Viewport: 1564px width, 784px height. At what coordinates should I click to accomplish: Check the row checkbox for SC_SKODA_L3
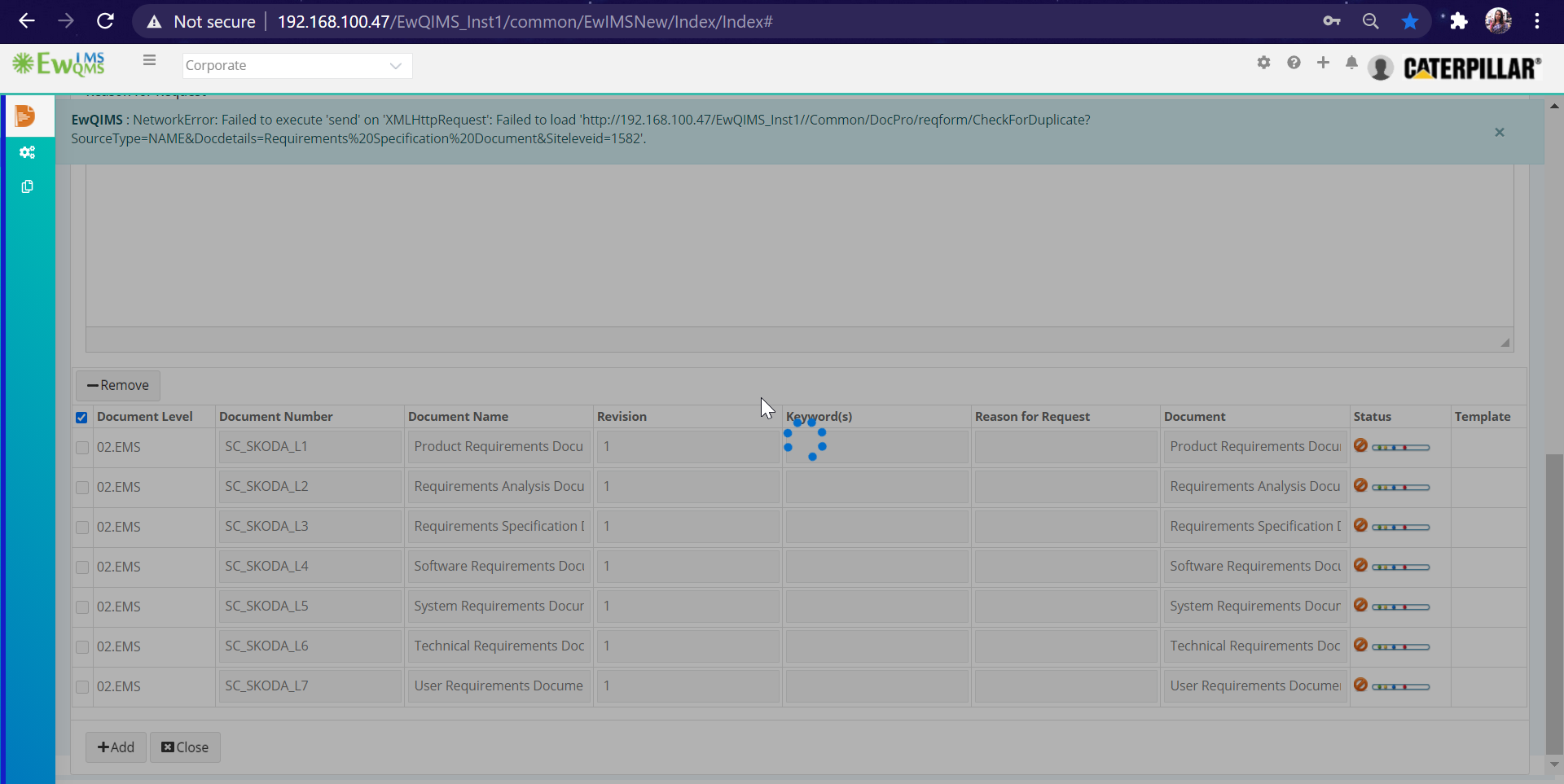[82, 528]
